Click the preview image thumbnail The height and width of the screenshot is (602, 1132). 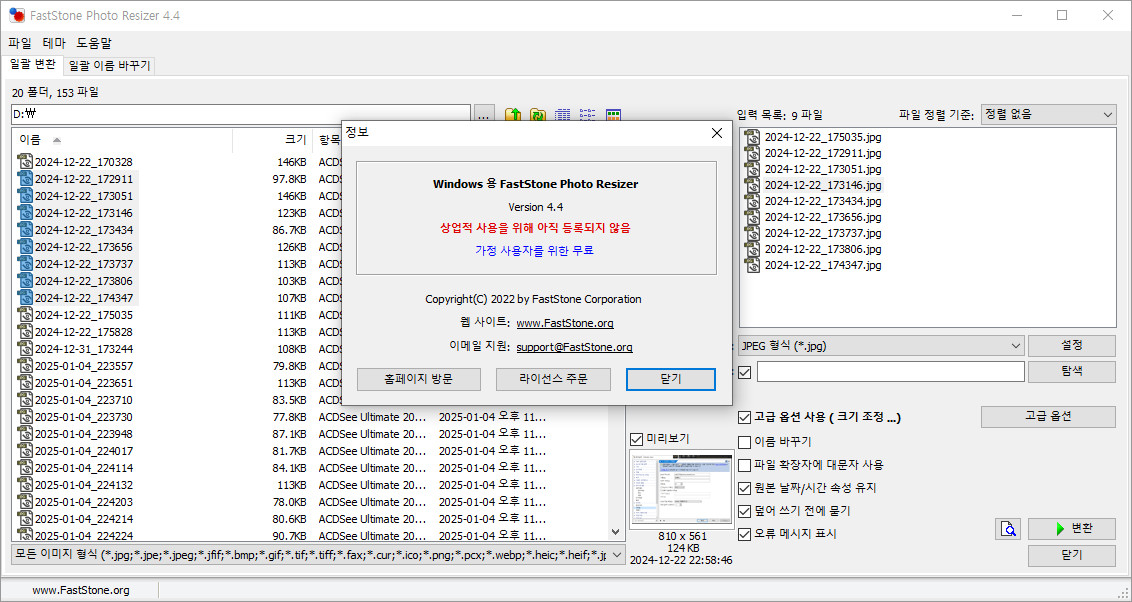(682, 489)
